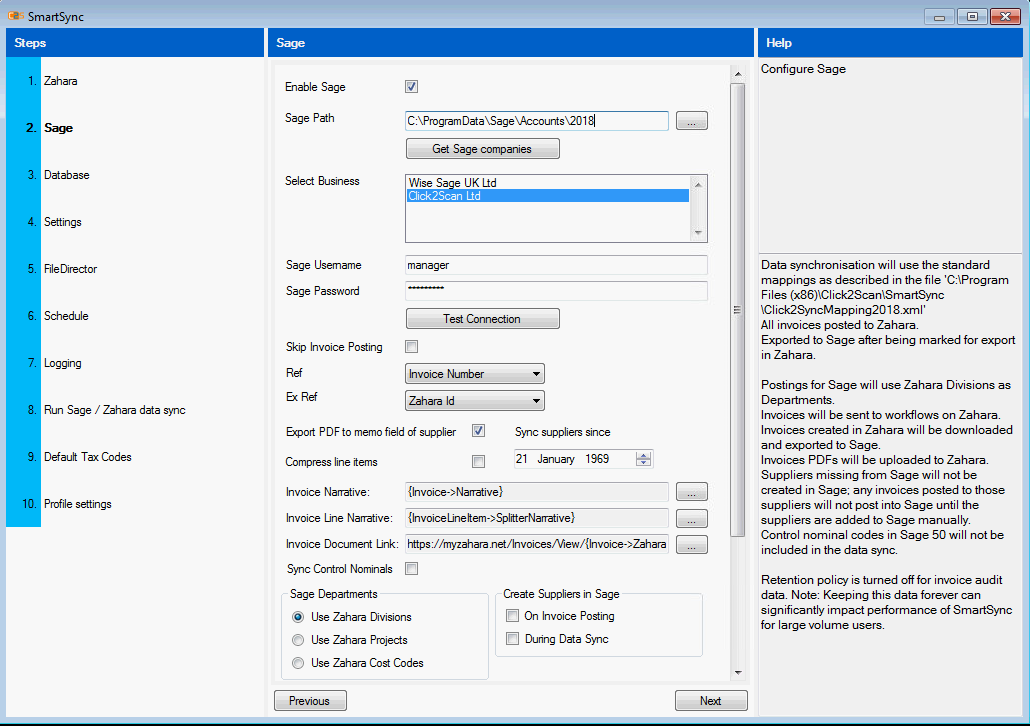Open the Invoice Document Link editor button
This screenshot has width=1030, height=726.
click(692, 545)
